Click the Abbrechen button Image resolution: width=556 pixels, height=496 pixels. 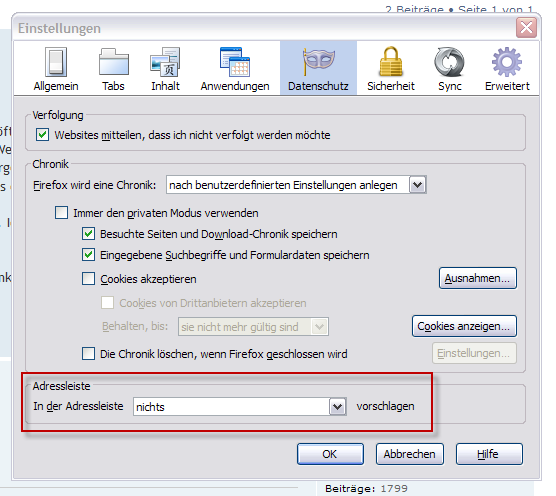[410, 454]
